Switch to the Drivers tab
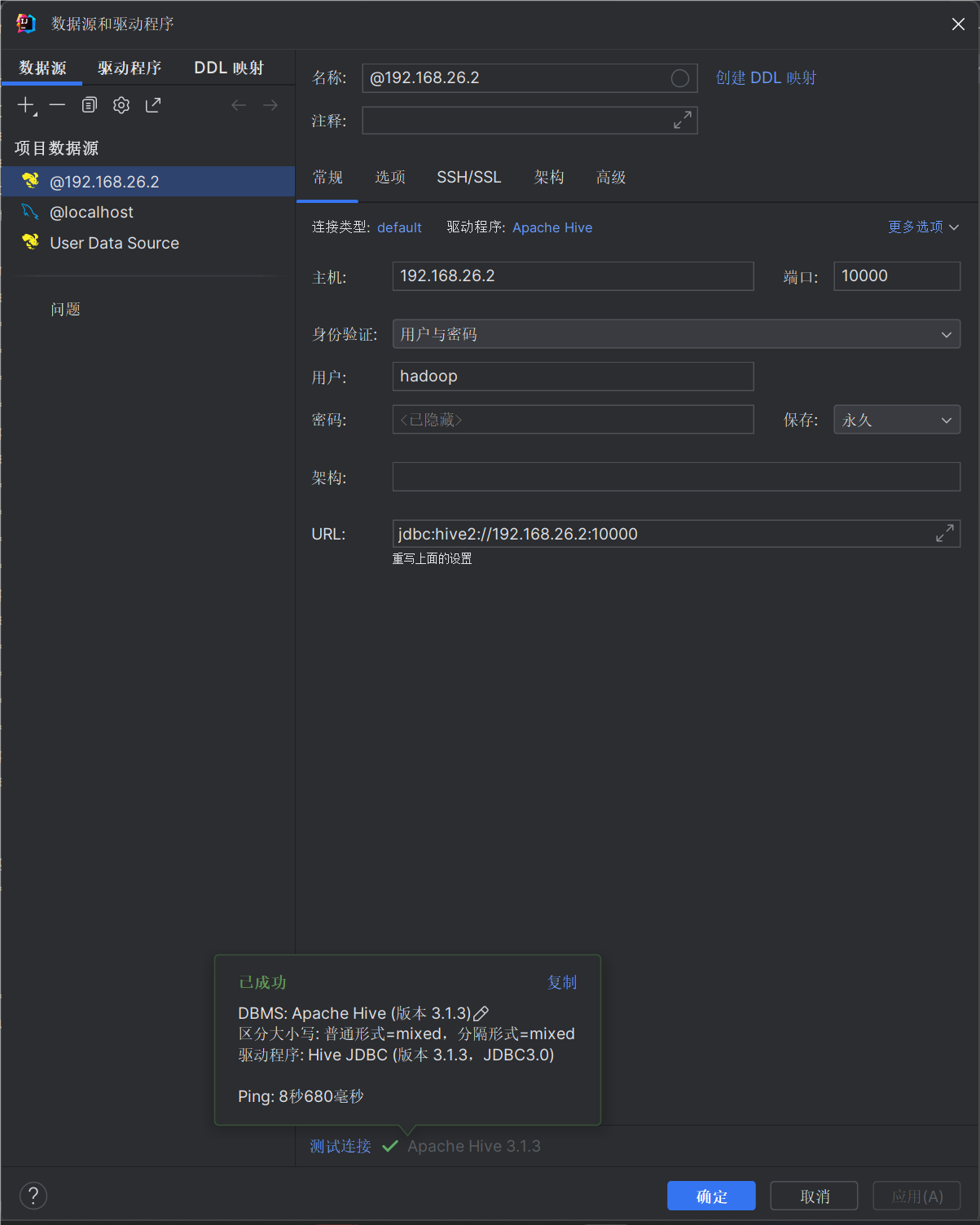 (130, 68)
